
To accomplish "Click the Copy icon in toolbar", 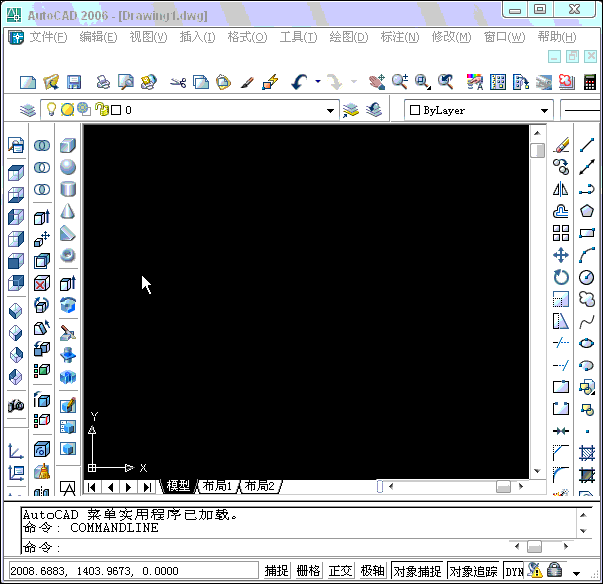I will point(201,82).
